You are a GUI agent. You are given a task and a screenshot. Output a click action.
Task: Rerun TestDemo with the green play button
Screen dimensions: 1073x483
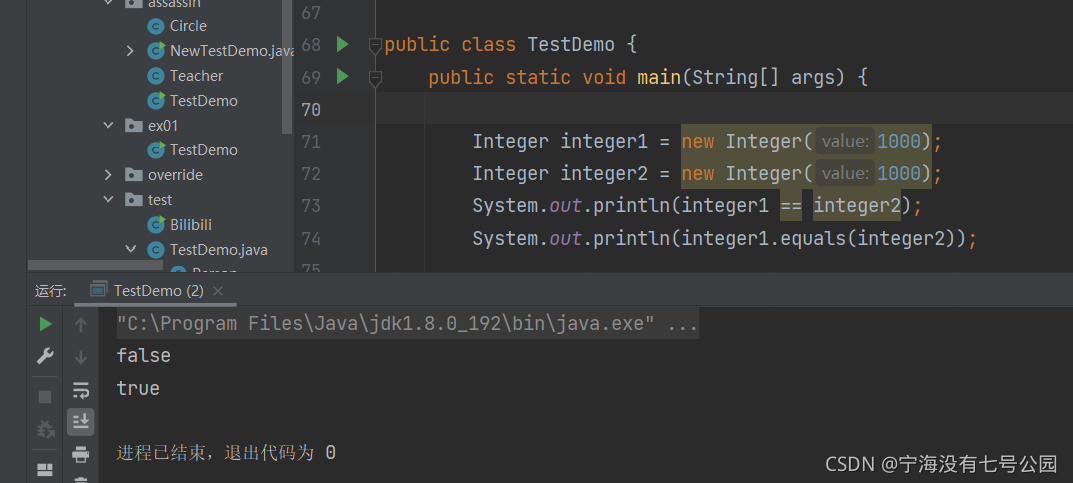tap(45, 324)
